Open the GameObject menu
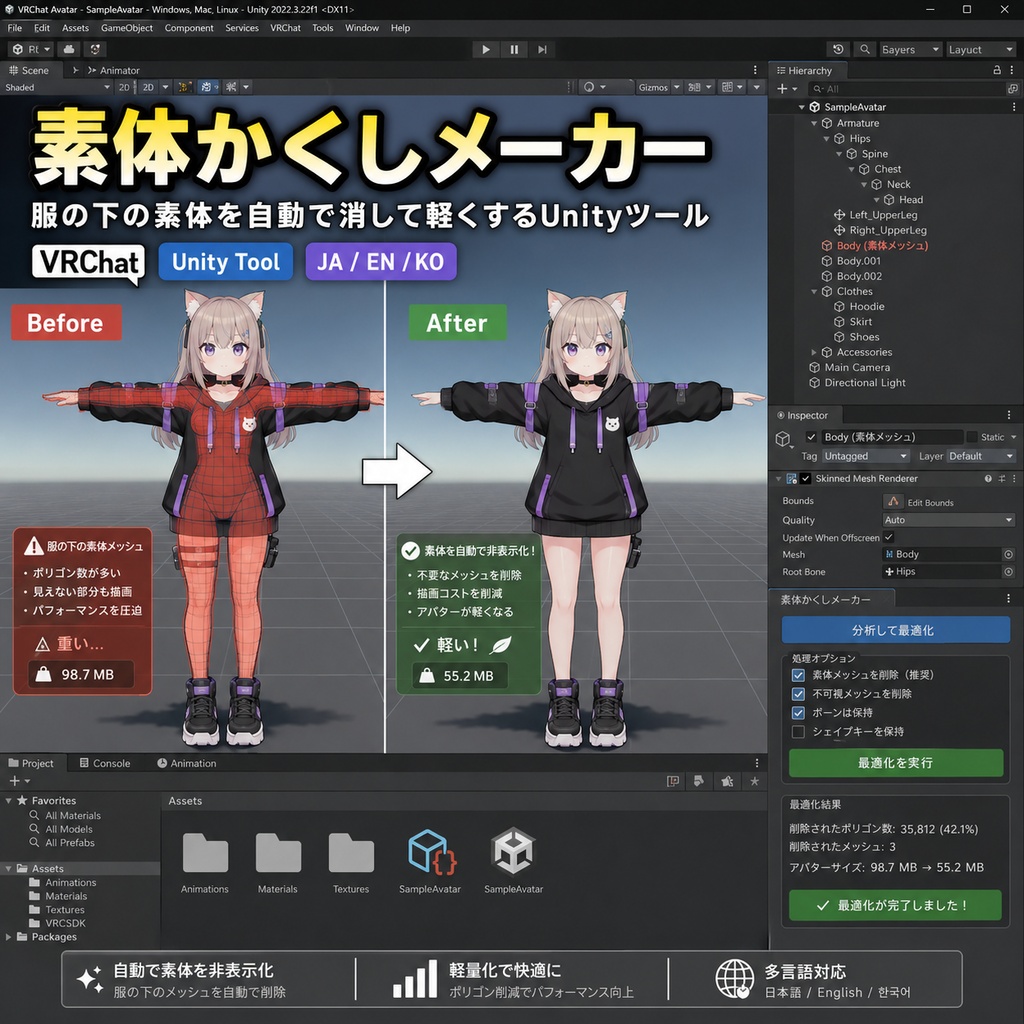This screenshot has height=1024, width=1024. coord(127,28)
